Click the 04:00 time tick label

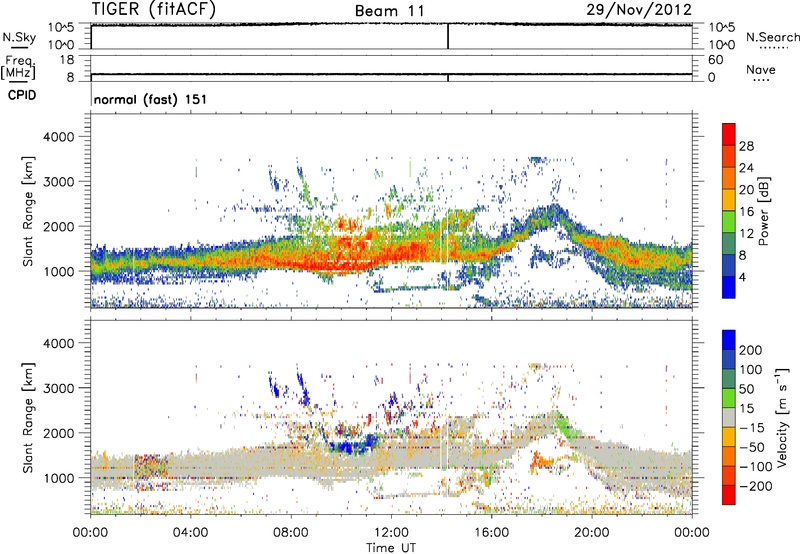(x=190, y=533)
